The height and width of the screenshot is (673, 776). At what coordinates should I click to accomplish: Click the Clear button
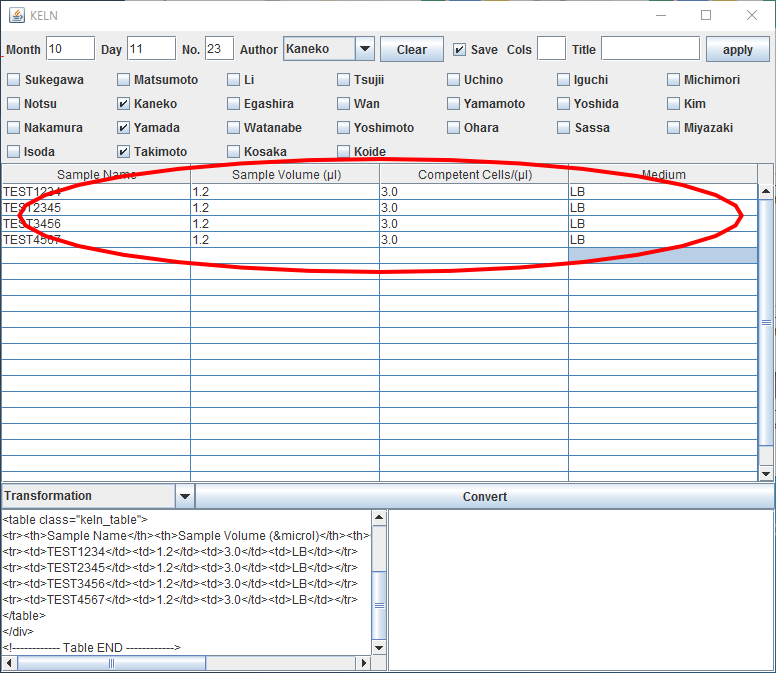pos(412,49)
